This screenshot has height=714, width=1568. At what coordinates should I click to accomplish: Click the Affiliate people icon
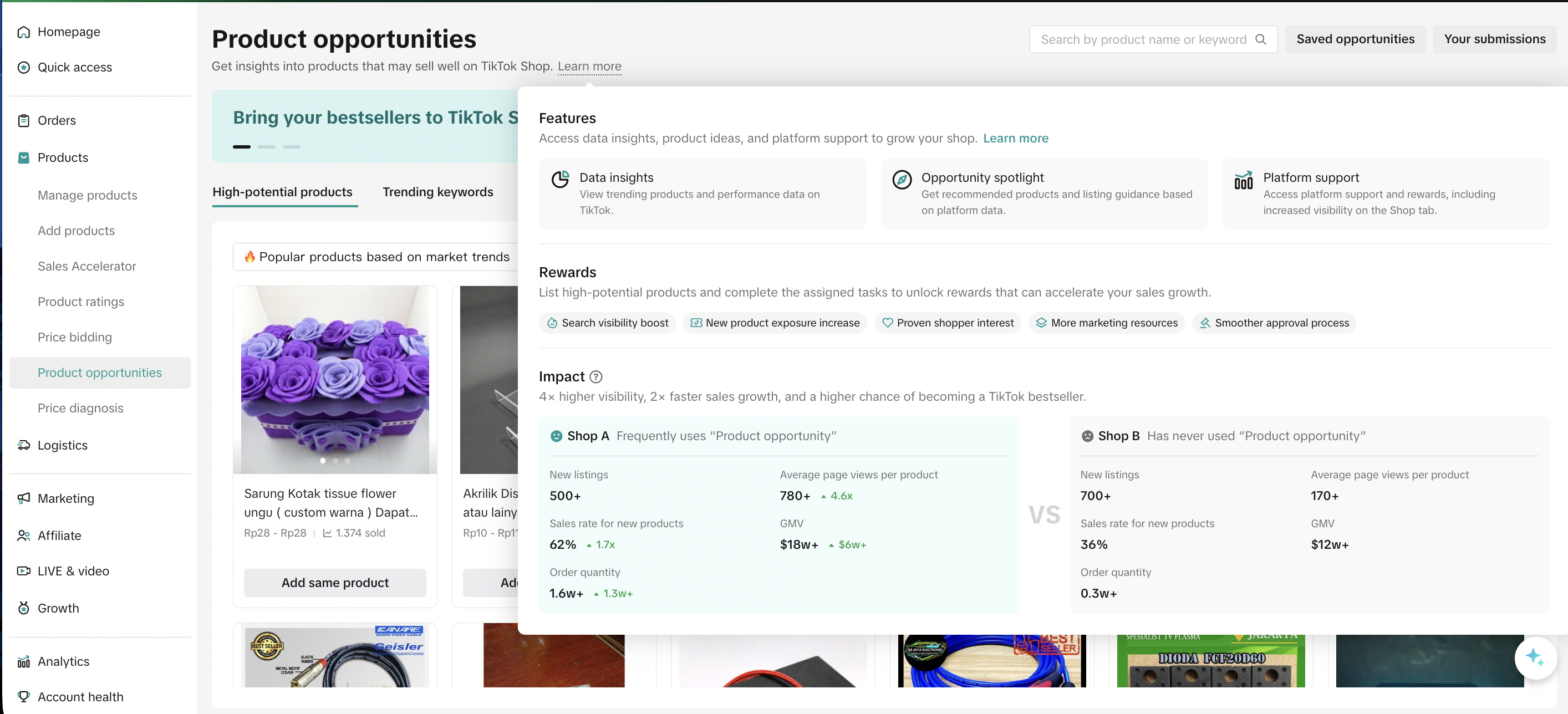click(x=24, y=535)
